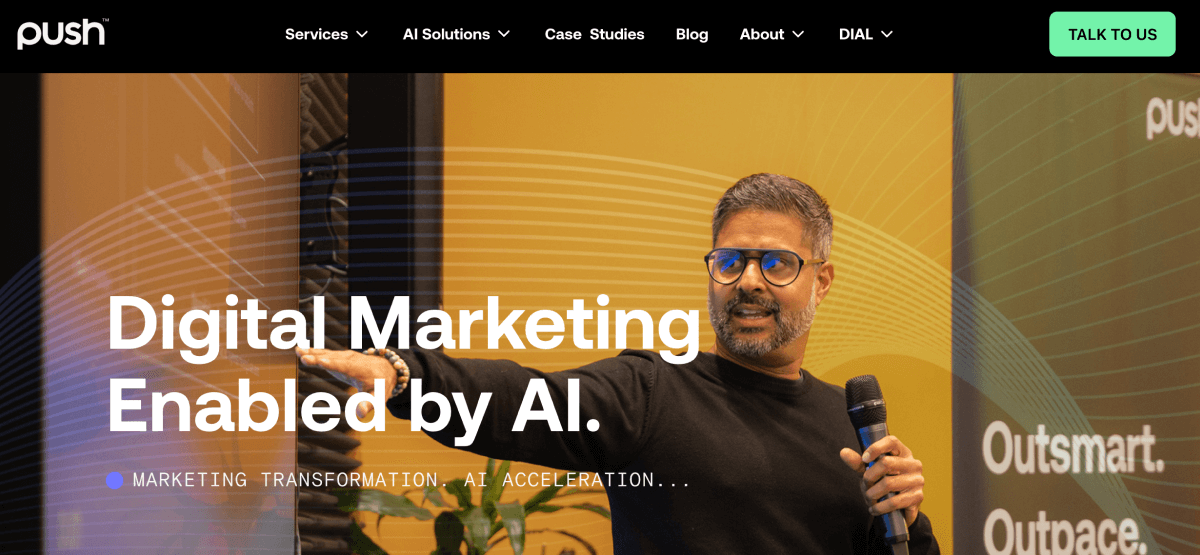The width and height of the screenshot is (1200, 555).
Task: Click the MARKETING TRANSFORMATION. AI ACCELERATION tagline
Action: pos(412,480)
